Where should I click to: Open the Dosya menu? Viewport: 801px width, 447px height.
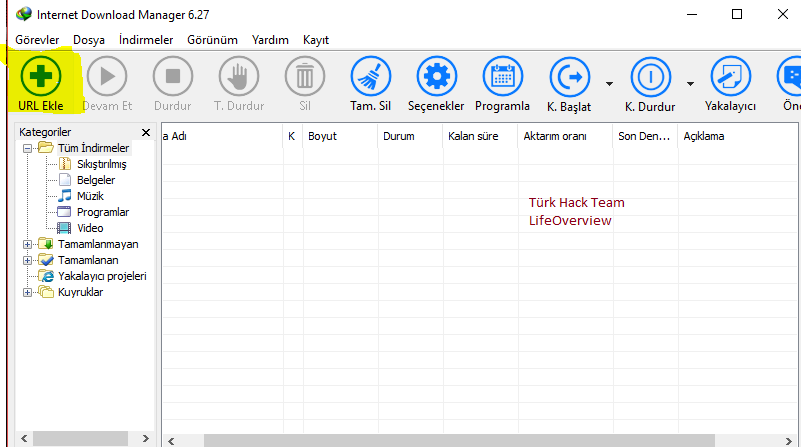click(89, 40)
